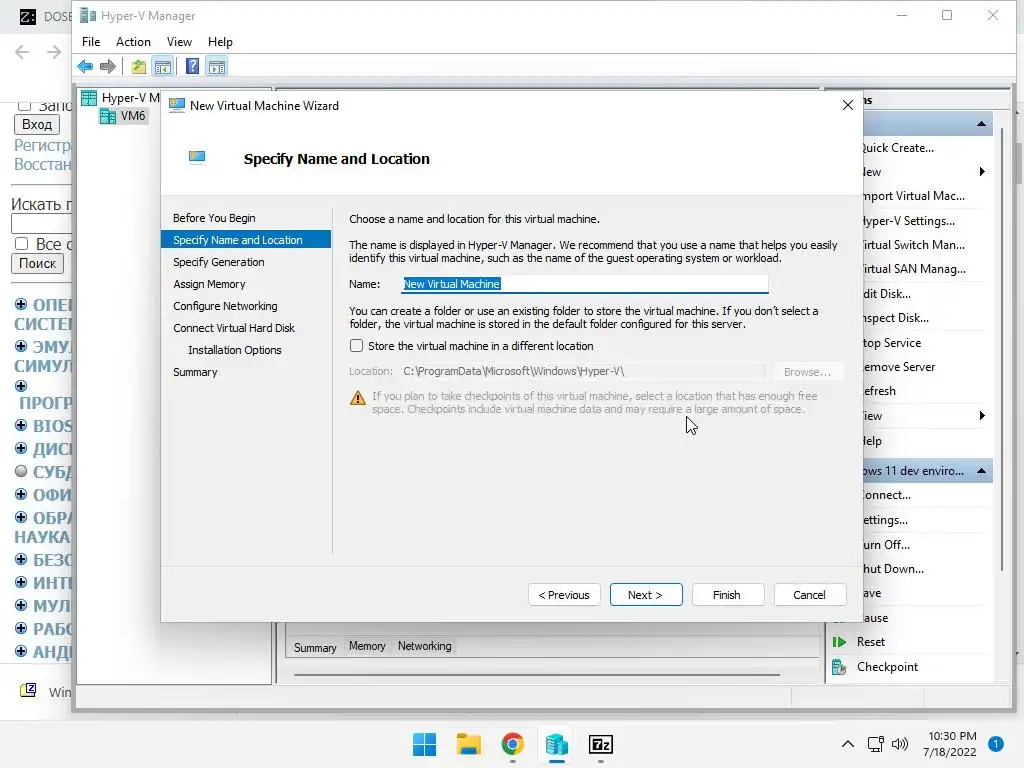Screen dimensions: 1024x768
Task: Select the VM6 server node
Action: point(123,116)
